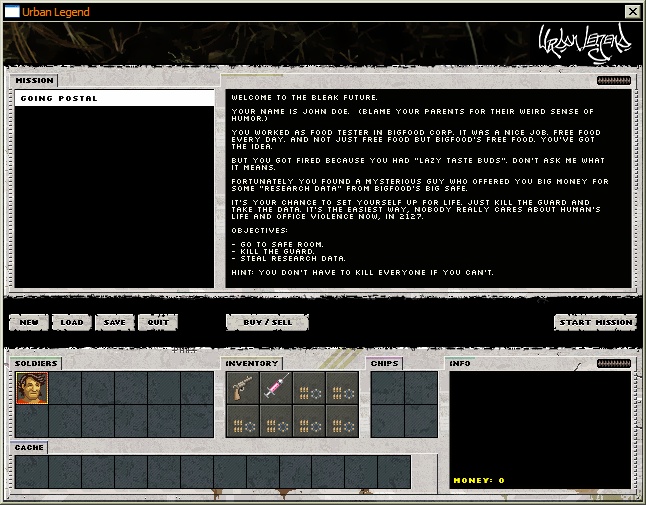The image size is (646, 505).
Task: Open the Soldiers tab
Action: point(36,363)
